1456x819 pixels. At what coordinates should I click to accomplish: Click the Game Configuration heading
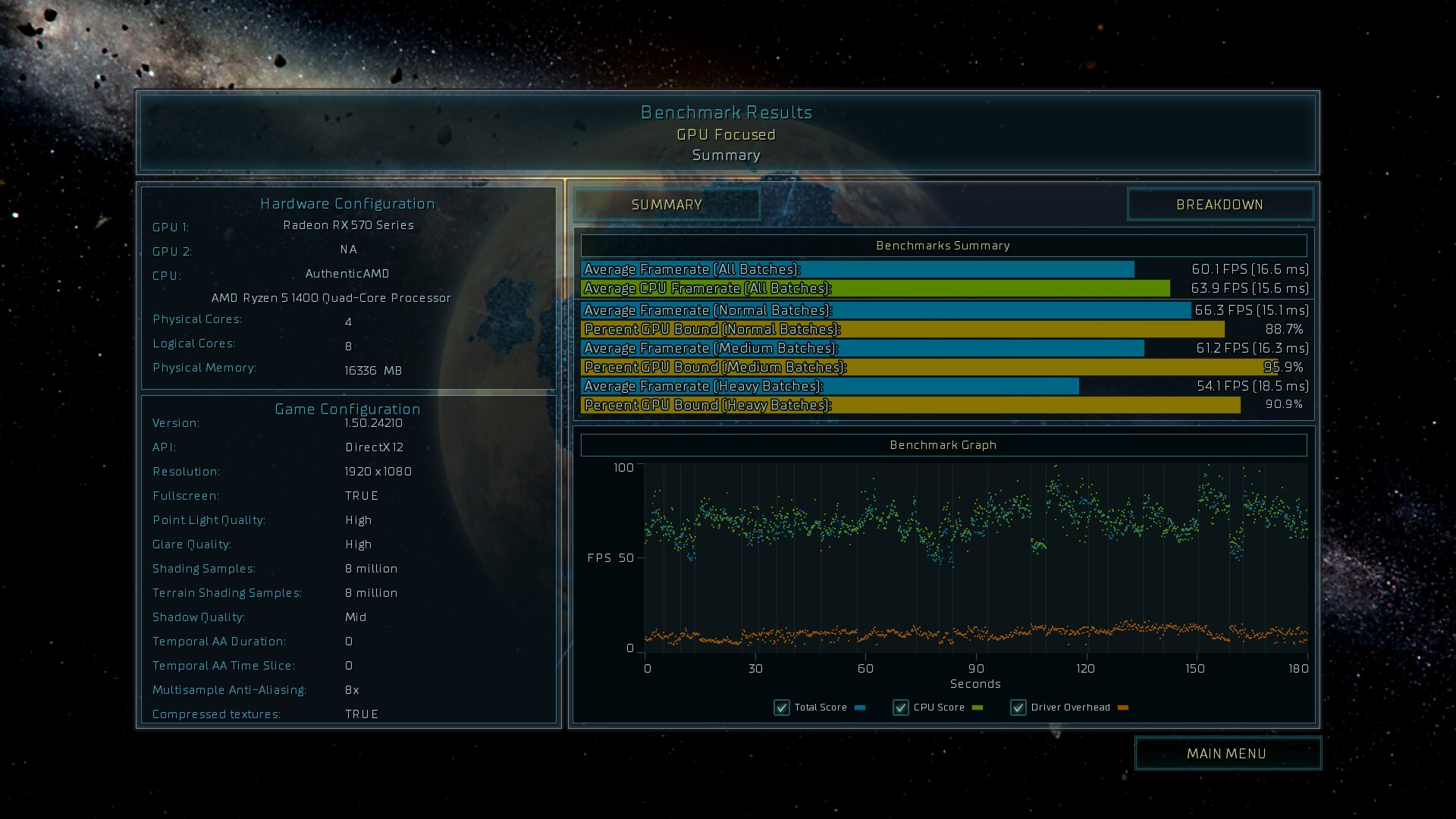coord(347,409)
